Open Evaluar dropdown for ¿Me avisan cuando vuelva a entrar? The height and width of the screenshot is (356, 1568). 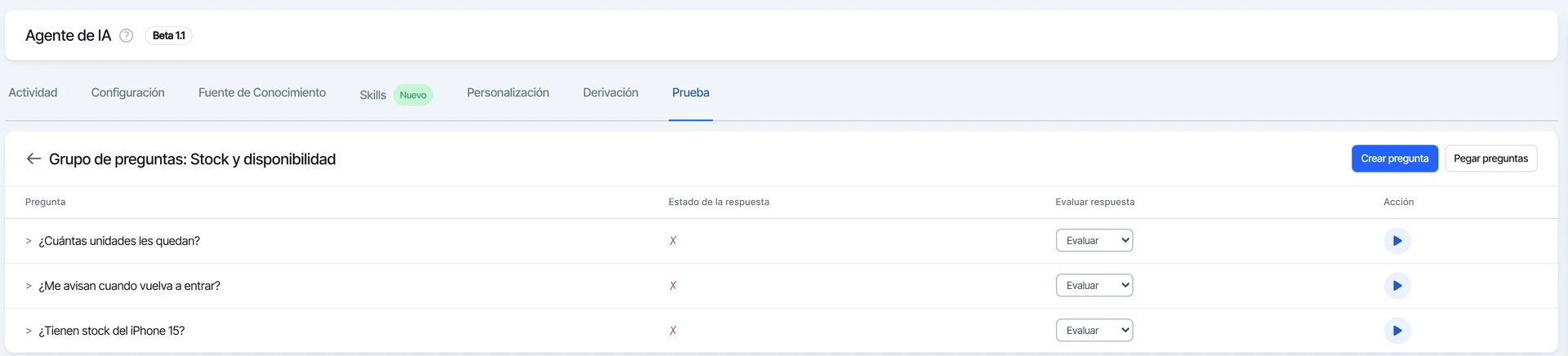pyautogui.click(x=1094, y=285)
